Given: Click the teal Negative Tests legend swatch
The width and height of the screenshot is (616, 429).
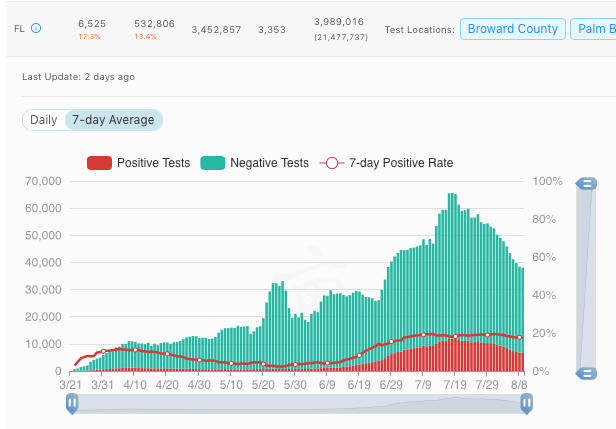Looking at the screenshot, I should [x=212, y=162].
